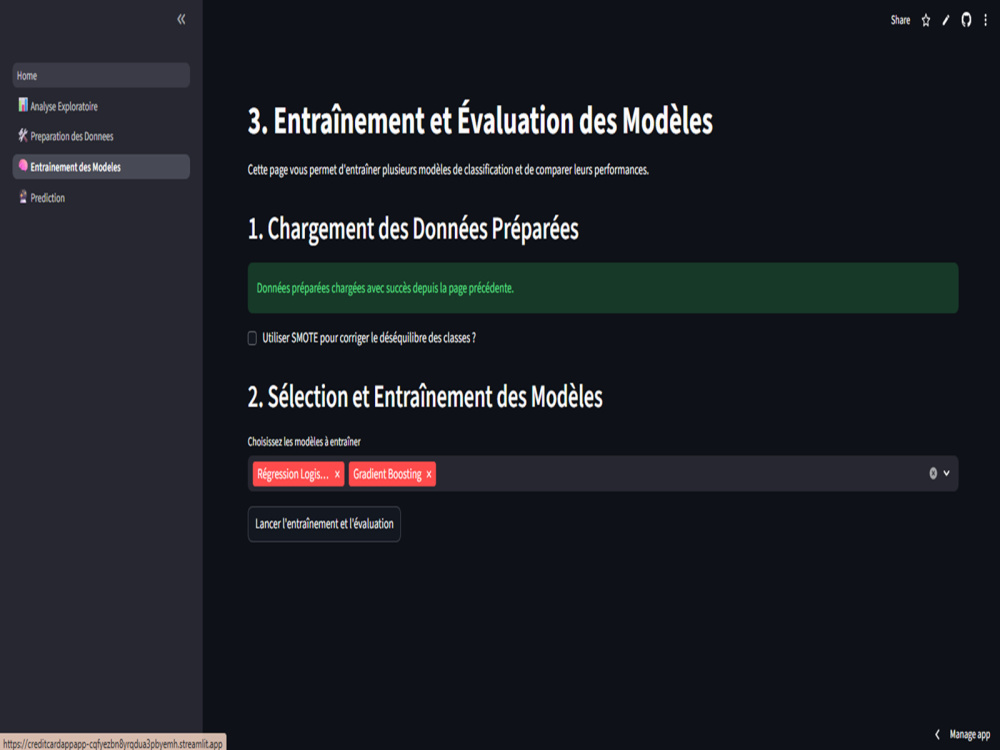The image size is (1000, 750).
Task: Click the Régression Logis... tag label
Action: (293, 474)
